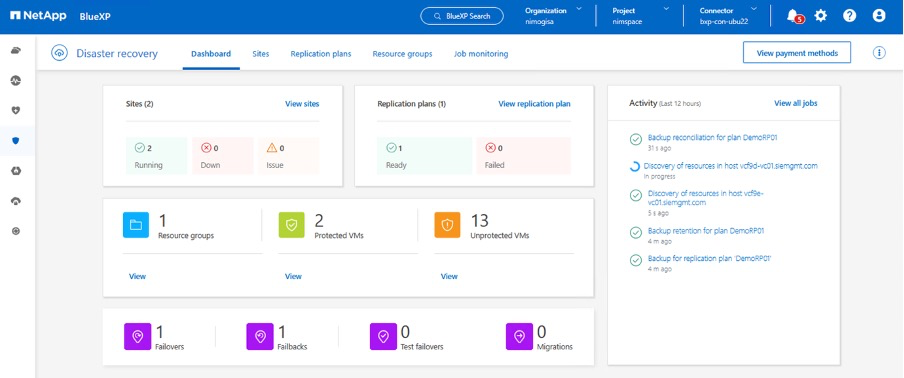Click the in-progress spinner for vcf9d discovery
Viewport: 904px width, 378px height.
(x=634, y=167)
